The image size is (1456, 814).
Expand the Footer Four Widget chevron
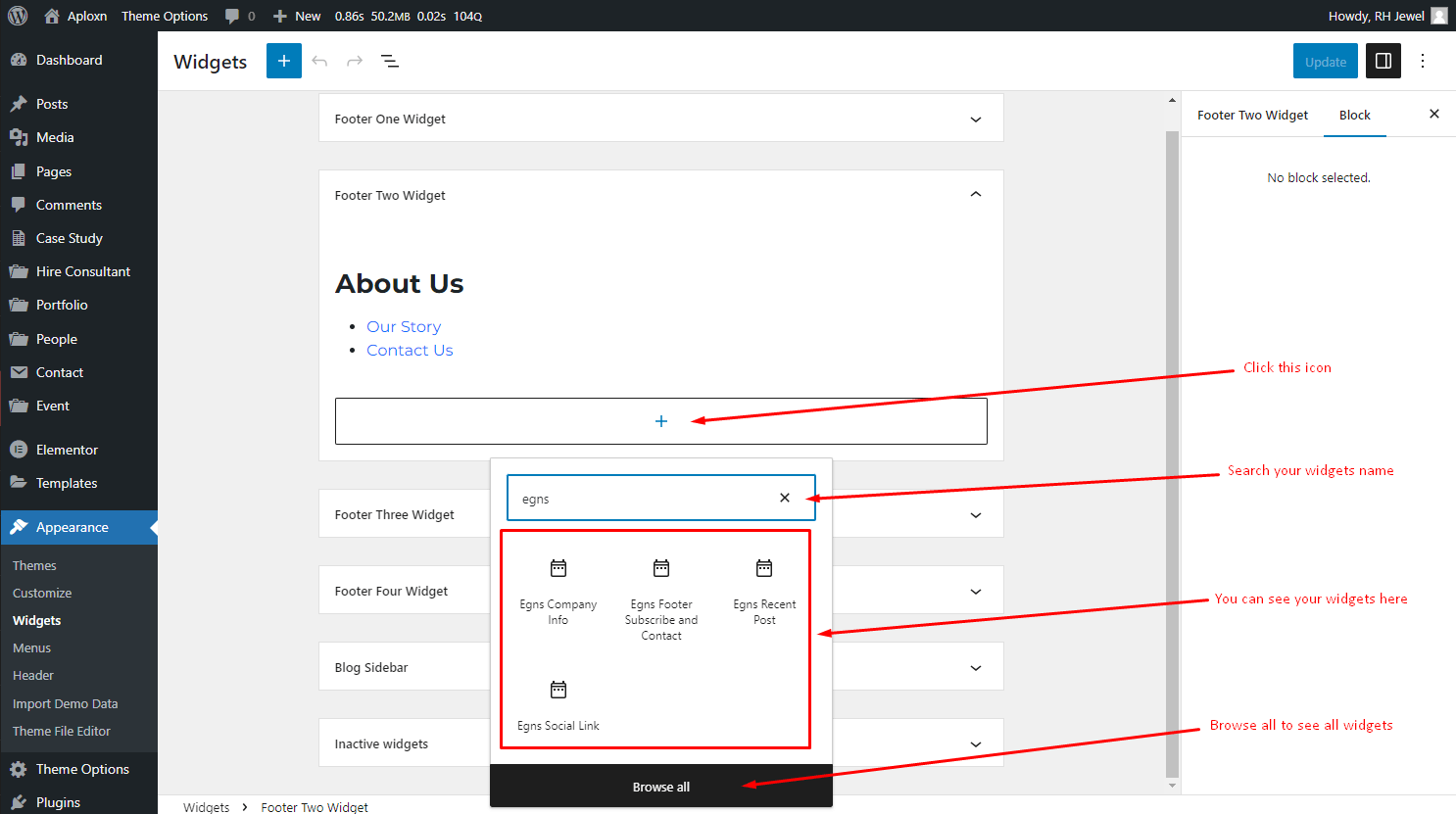tap(976, 592)
